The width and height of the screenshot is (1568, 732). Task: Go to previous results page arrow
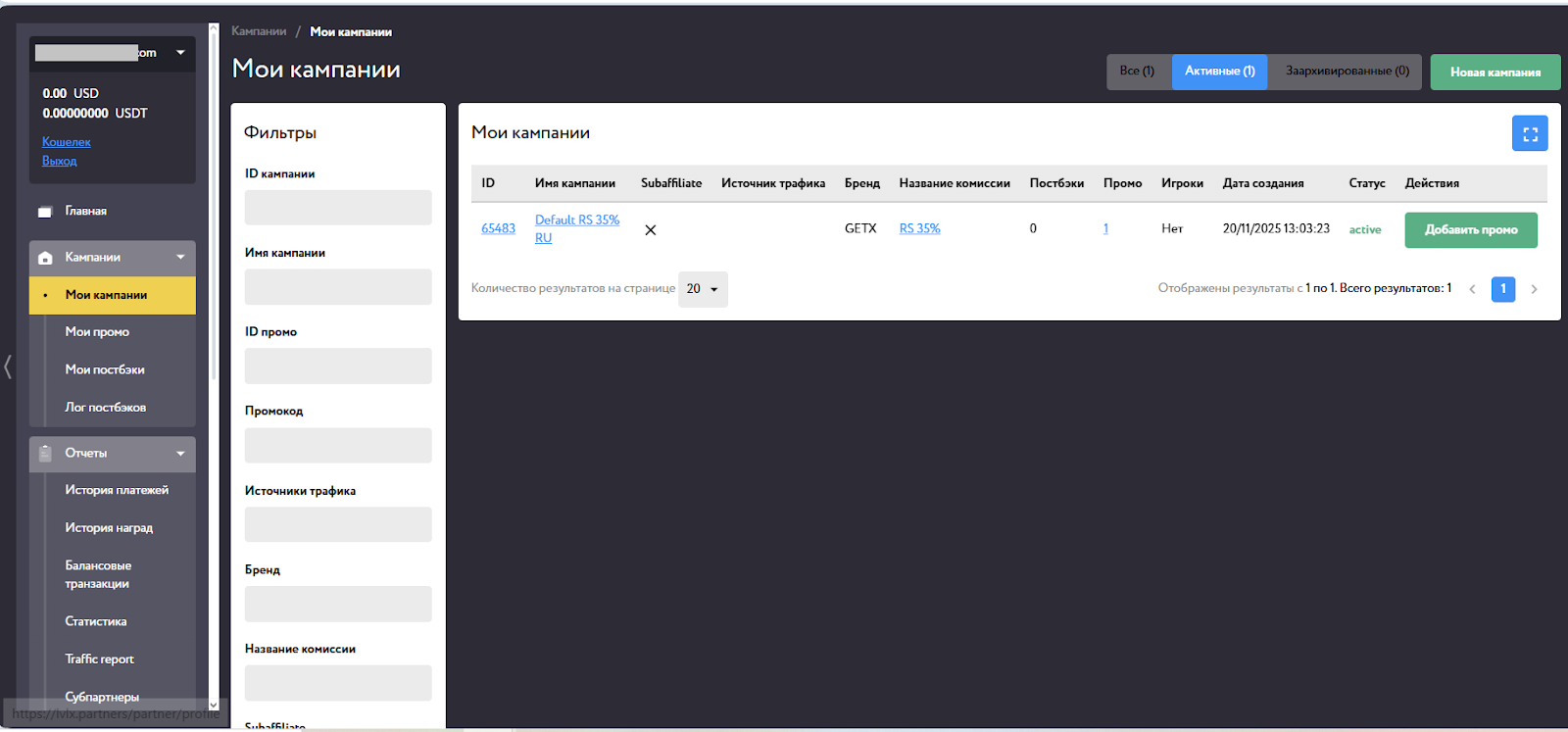click(x=1472, y=289)
